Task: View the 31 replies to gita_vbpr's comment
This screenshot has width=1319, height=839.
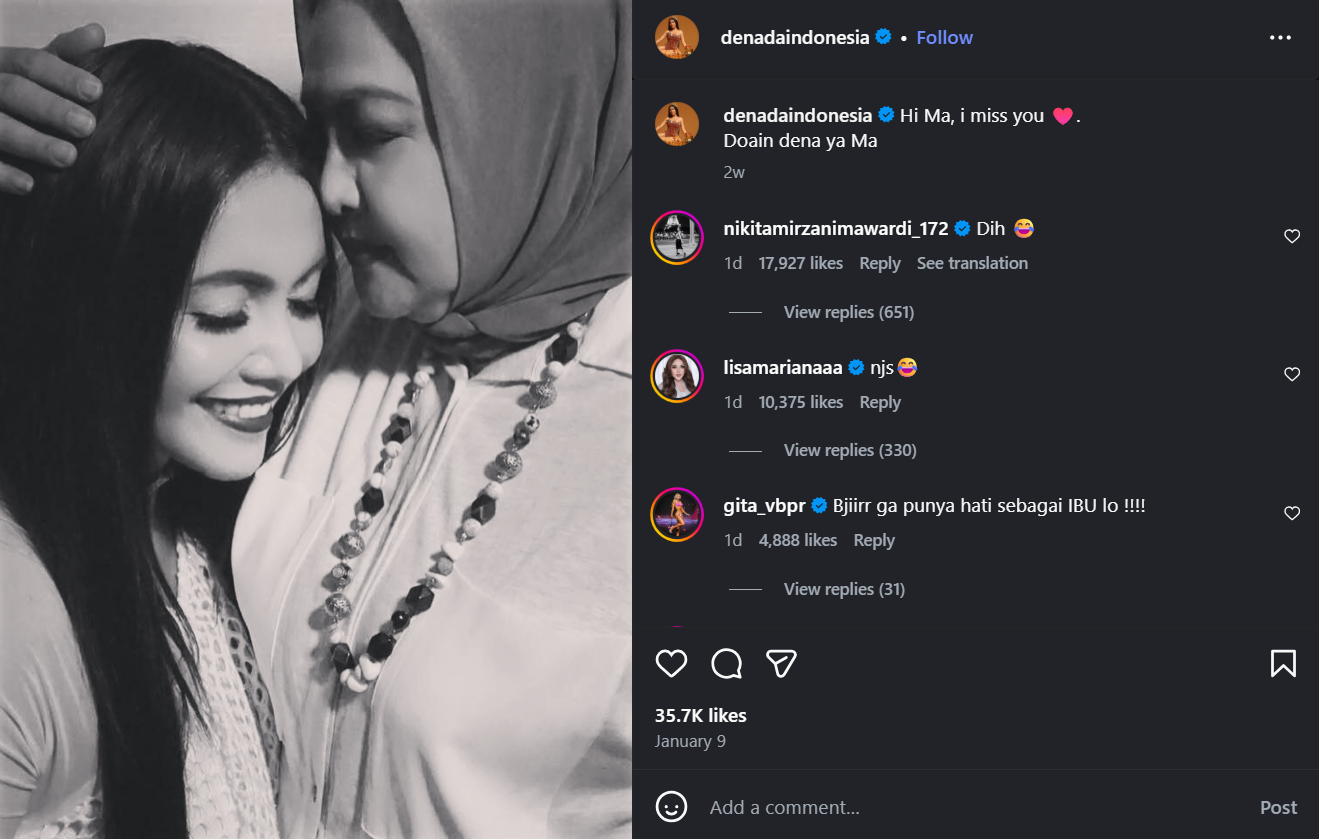Action: [x=843, y=588]
